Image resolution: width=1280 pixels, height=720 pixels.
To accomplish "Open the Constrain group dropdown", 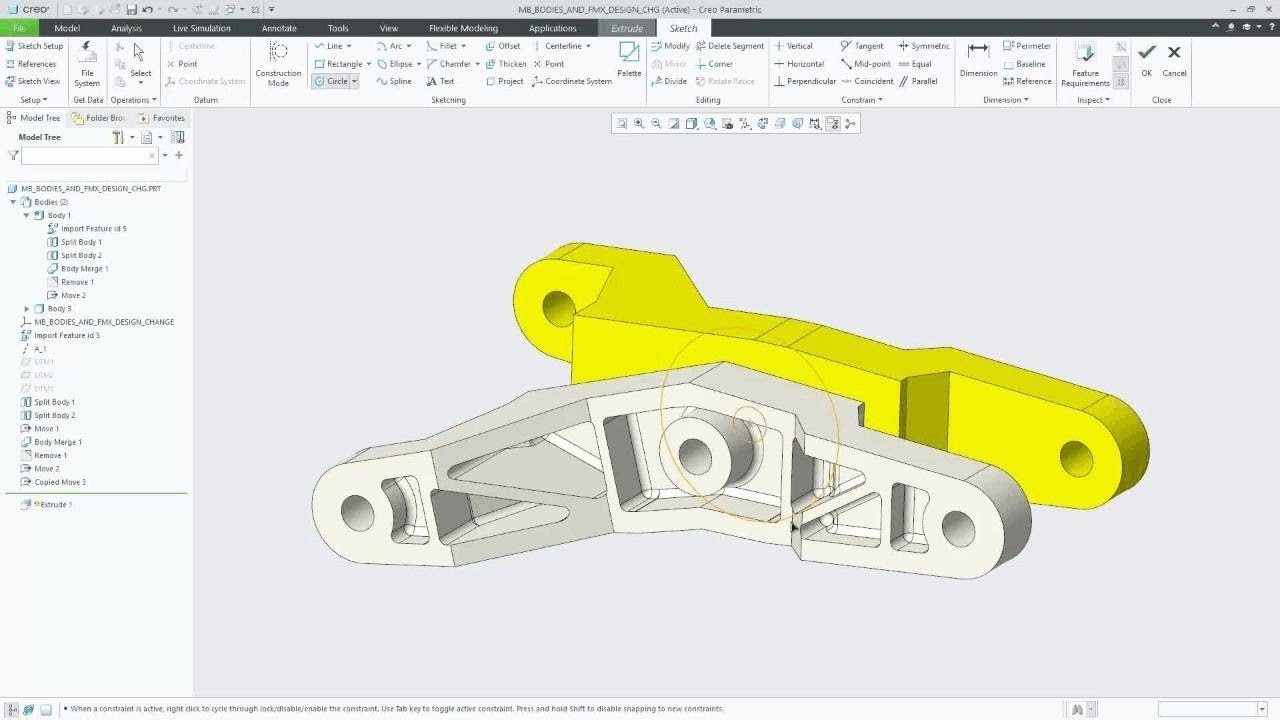I will [861, 100].
